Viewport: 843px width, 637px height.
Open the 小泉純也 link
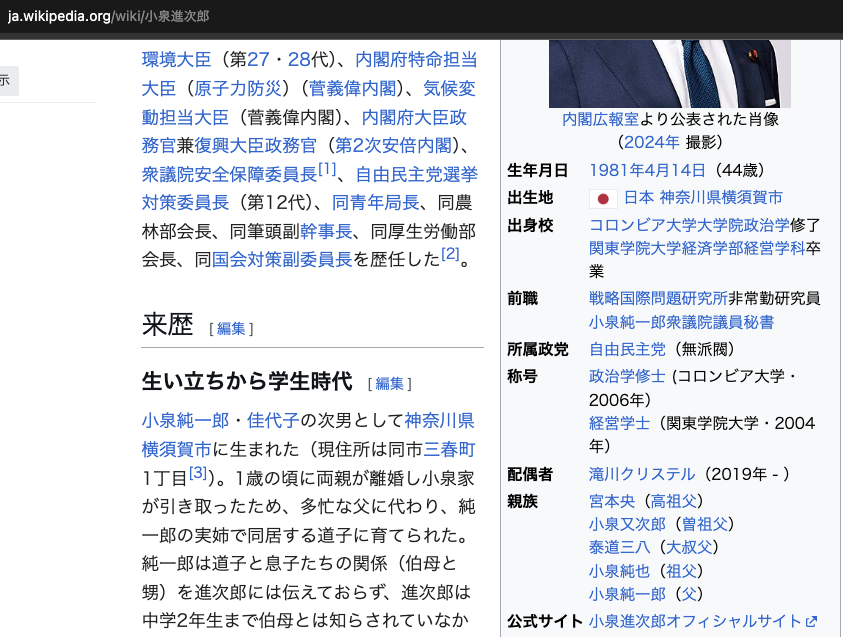point(620,571)
